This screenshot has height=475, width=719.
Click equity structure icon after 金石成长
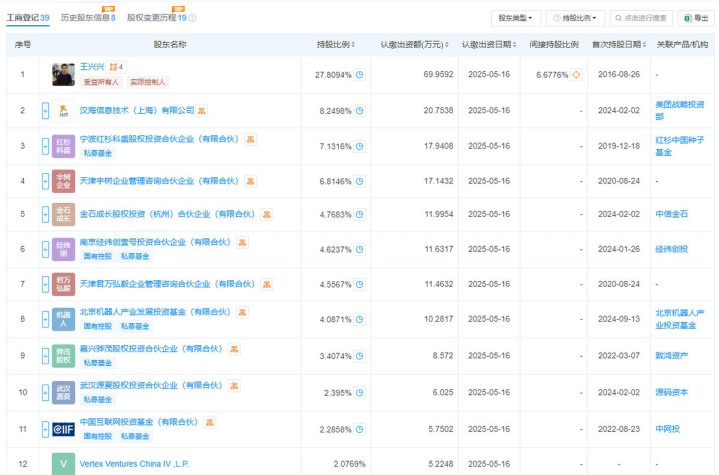(266, 214)
